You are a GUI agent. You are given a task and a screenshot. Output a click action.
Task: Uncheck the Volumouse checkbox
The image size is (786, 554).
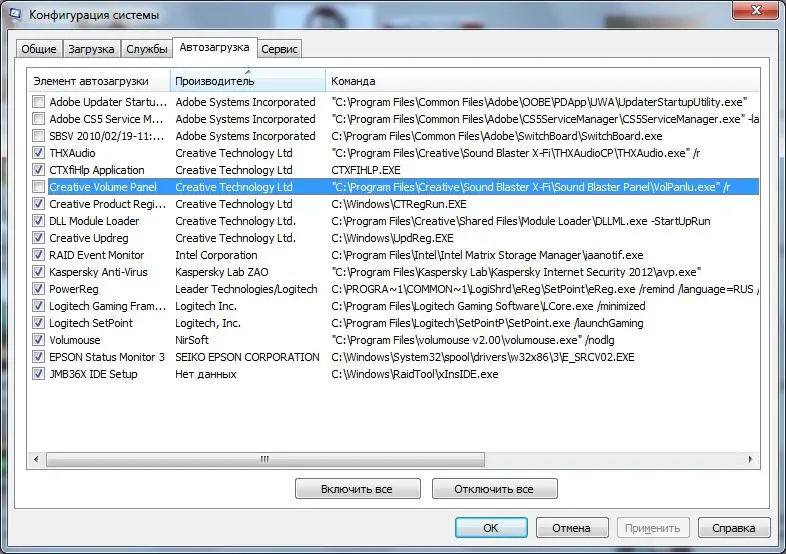39,340
